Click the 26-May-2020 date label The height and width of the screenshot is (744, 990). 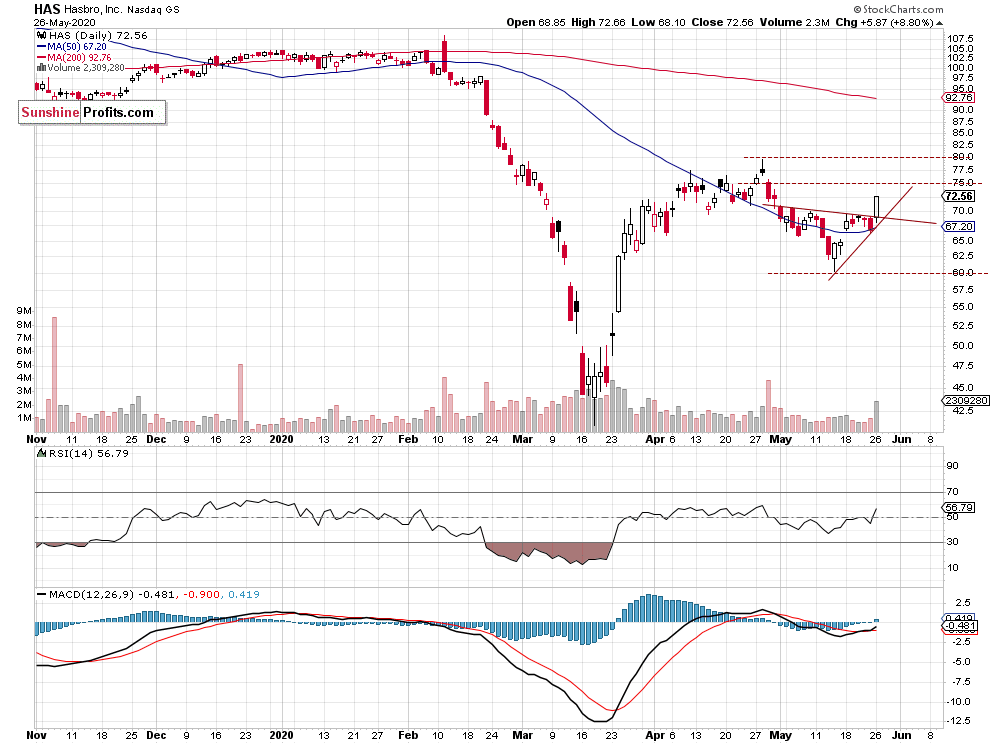tap(64, 23)
